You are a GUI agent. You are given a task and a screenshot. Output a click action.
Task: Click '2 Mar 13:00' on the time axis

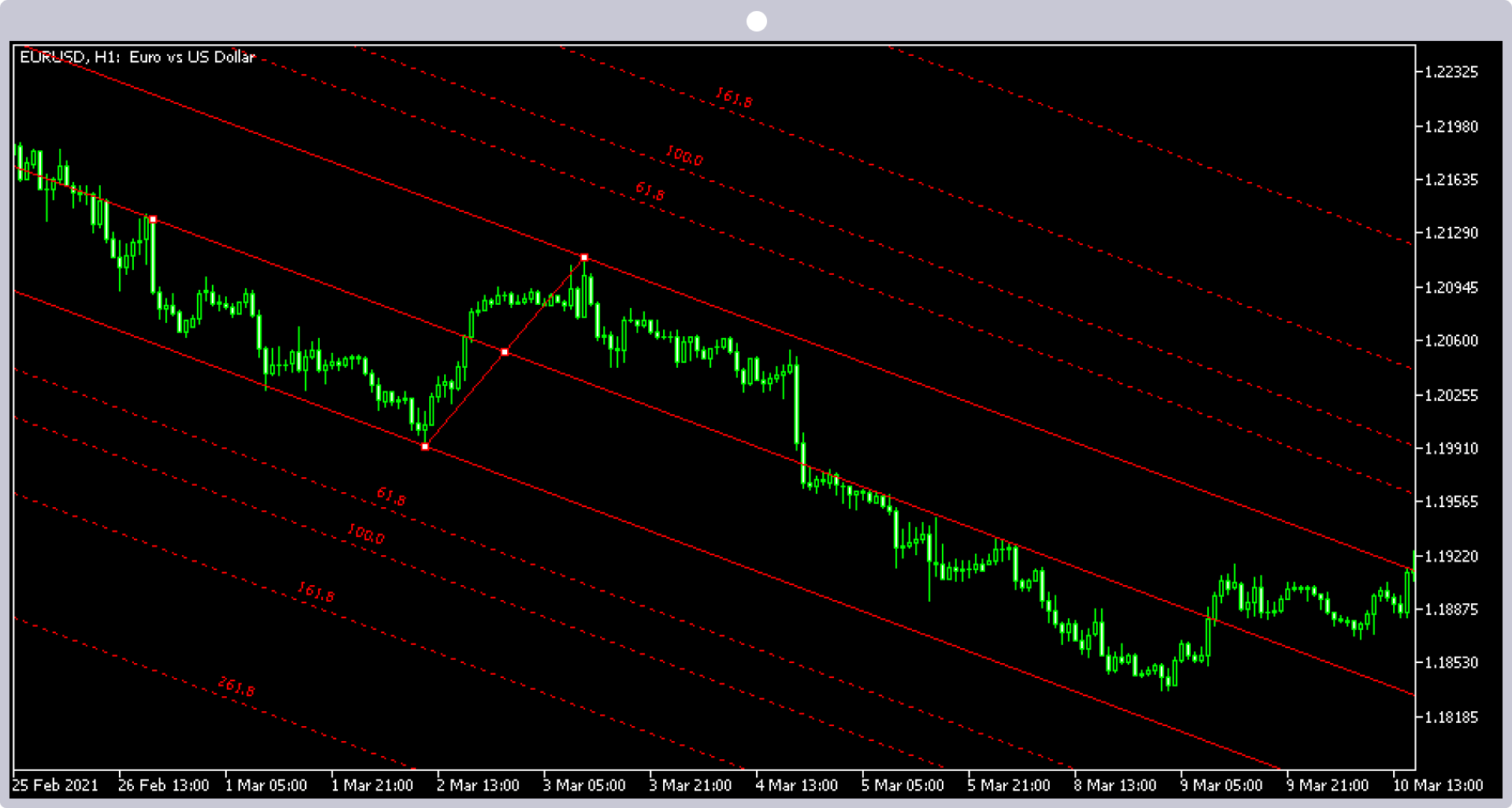point(478,785)
